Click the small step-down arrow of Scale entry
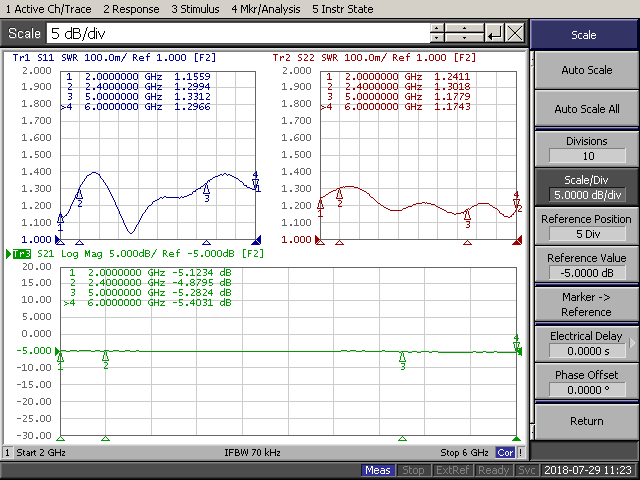Screen dimensions: 640x480 [x=437, y=38]
